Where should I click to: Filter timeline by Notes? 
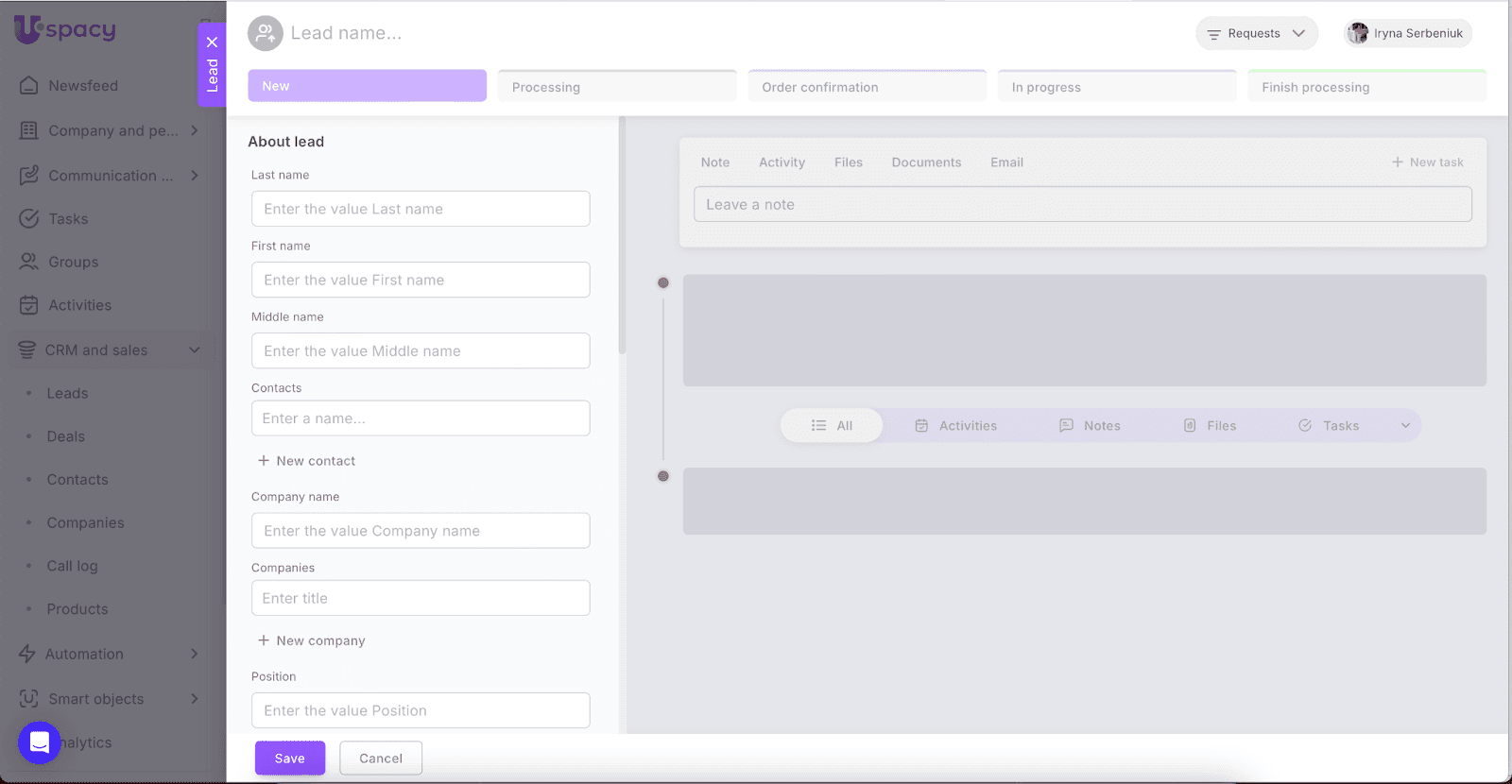(x=1090, y=426)
